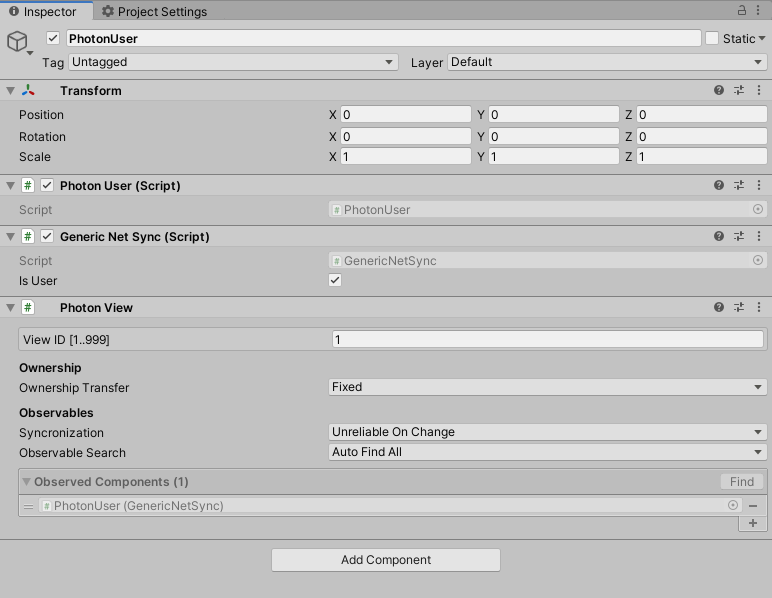Add observed component with plus button
The image size is (772, 598).
point(753,523)
